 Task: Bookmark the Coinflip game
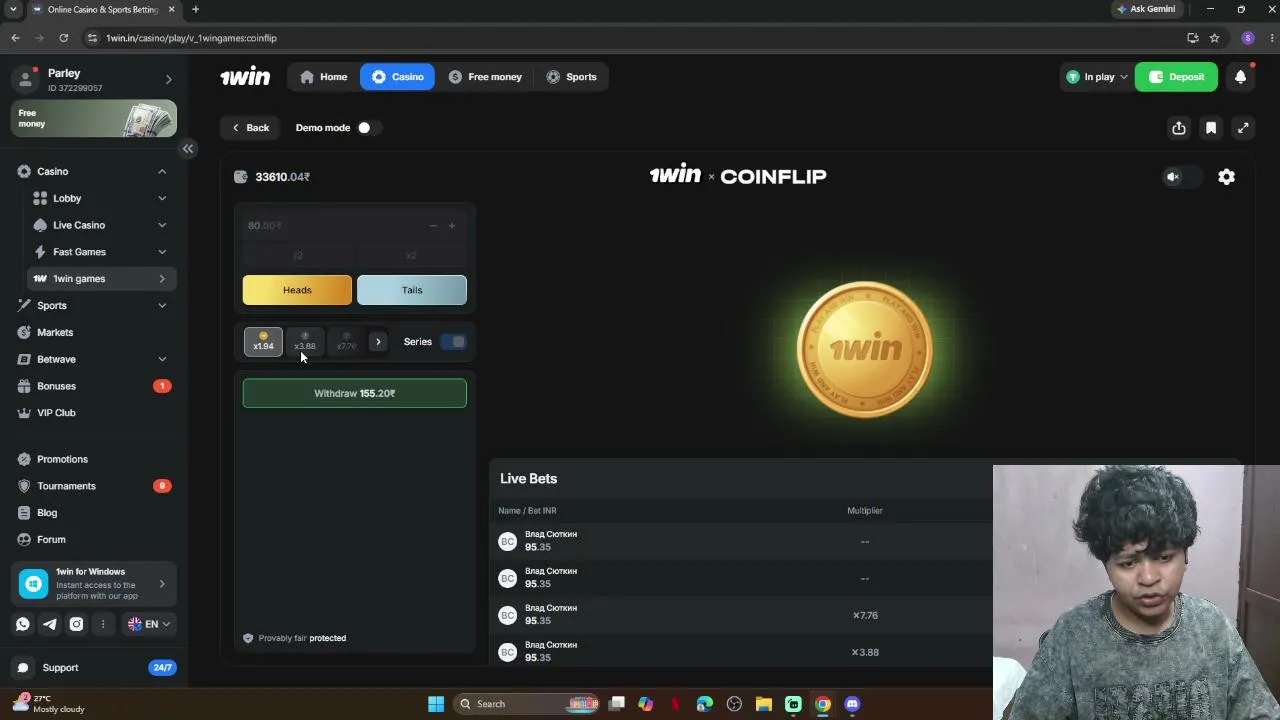[x=1211, y=128]
